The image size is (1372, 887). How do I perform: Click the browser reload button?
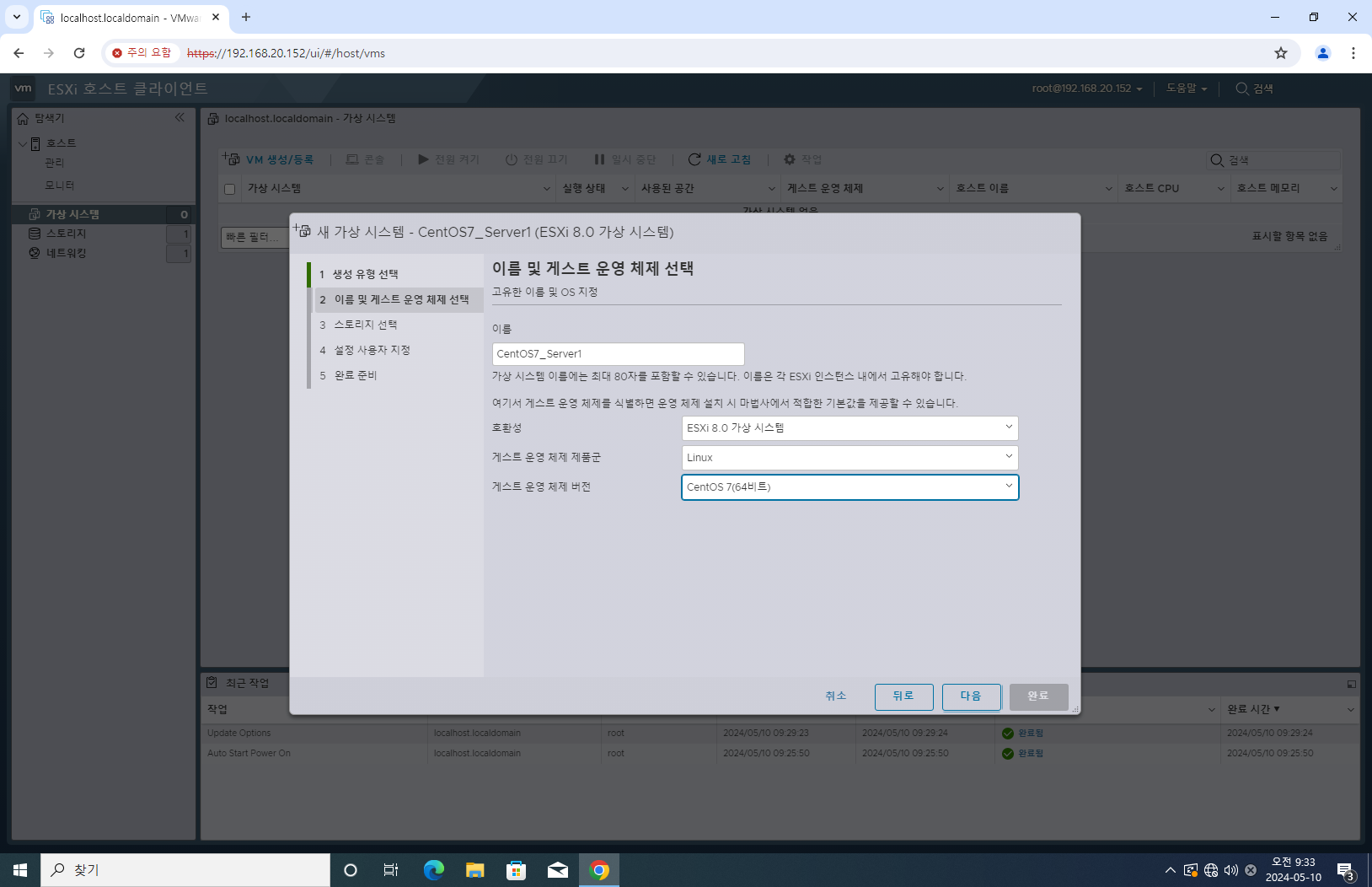79,53
